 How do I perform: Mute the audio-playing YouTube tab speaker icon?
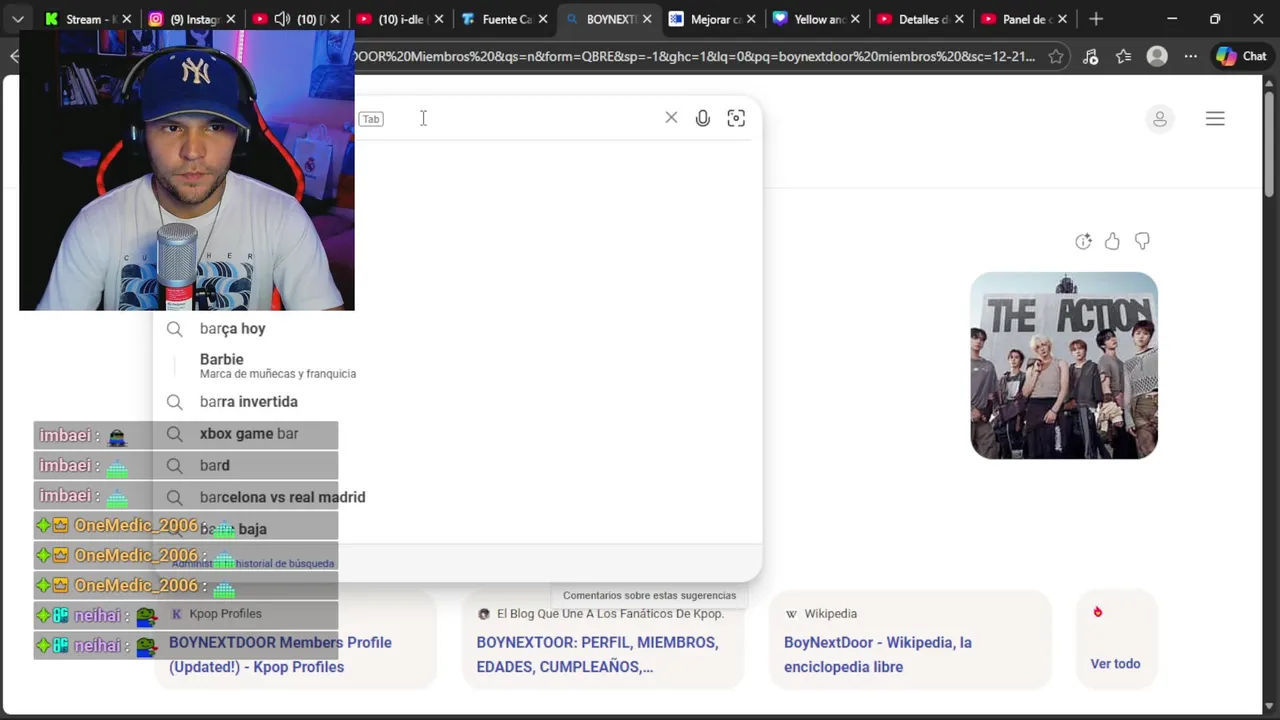pyautogui.click(x=282, y=19)
